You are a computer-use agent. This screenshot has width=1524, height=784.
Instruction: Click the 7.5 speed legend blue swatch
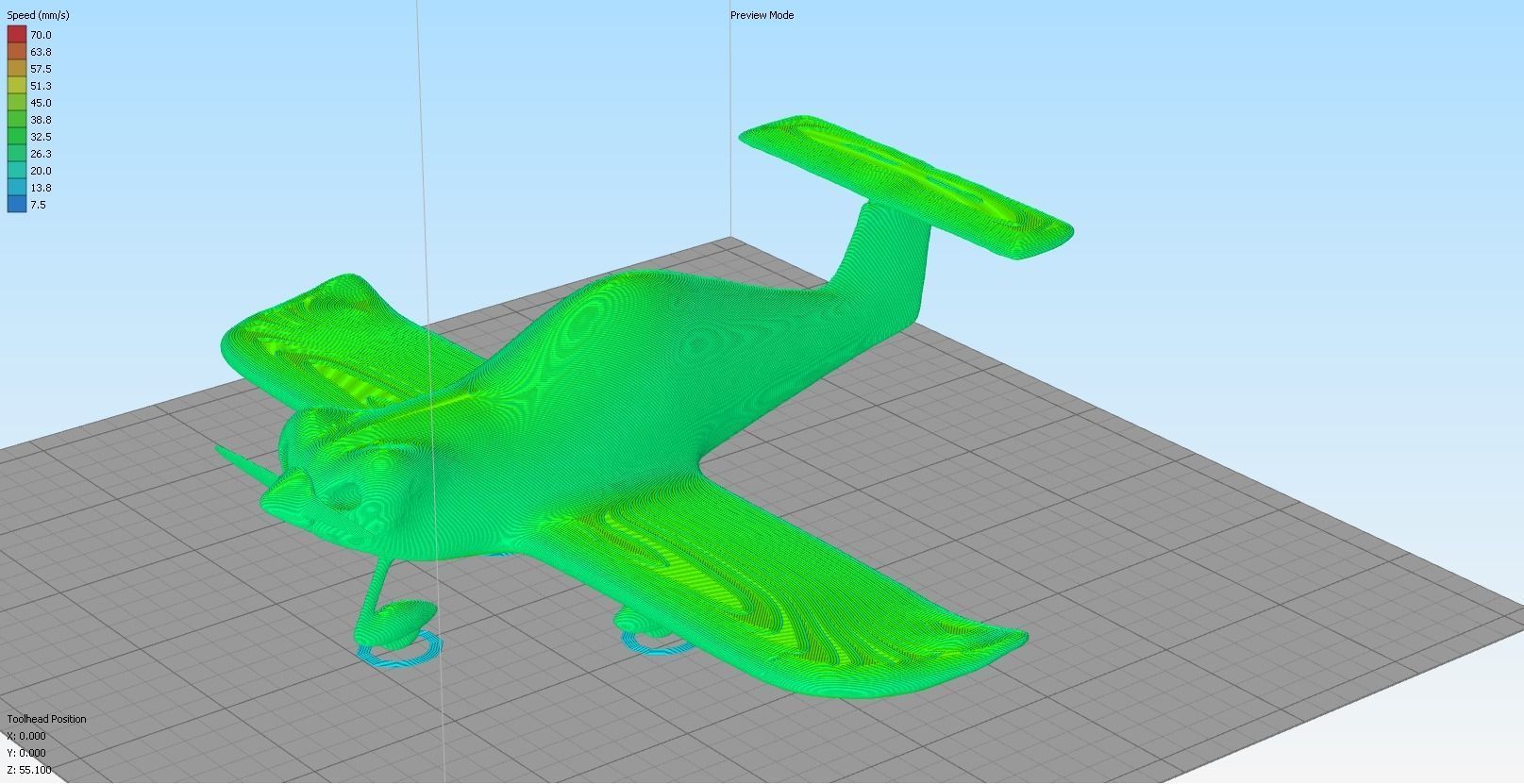[x=17, y=204]
